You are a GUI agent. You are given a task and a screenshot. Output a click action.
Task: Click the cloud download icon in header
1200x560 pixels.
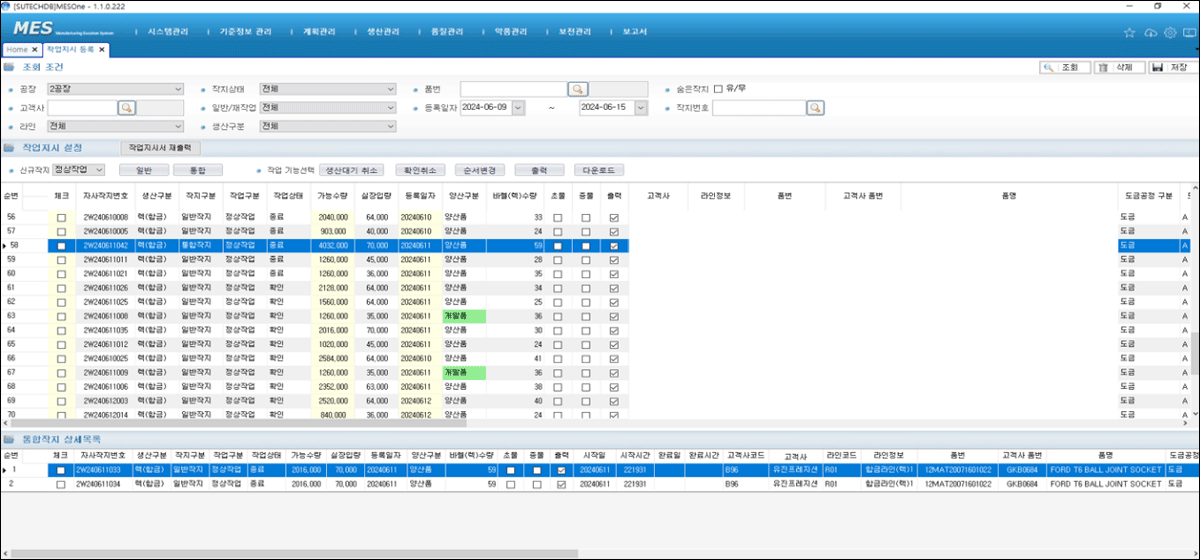pos(1150,33)
